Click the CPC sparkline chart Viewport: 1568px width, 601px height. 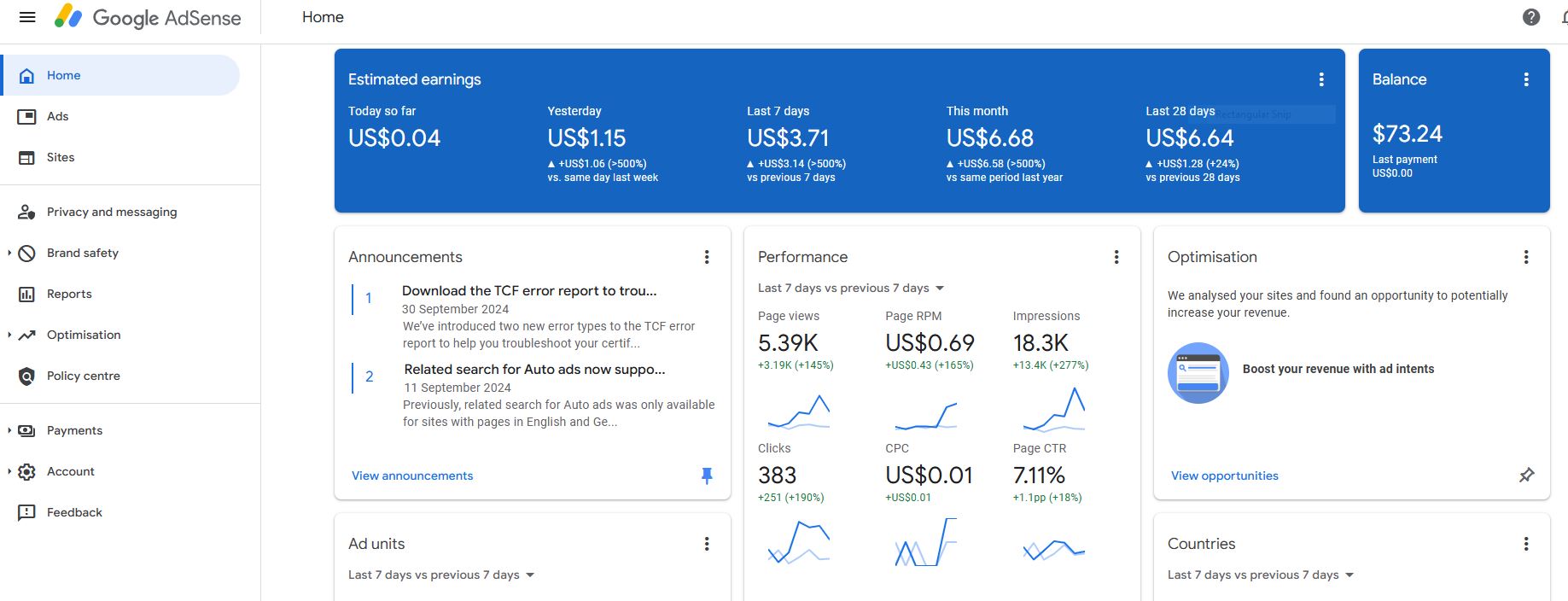coord(926,542)
